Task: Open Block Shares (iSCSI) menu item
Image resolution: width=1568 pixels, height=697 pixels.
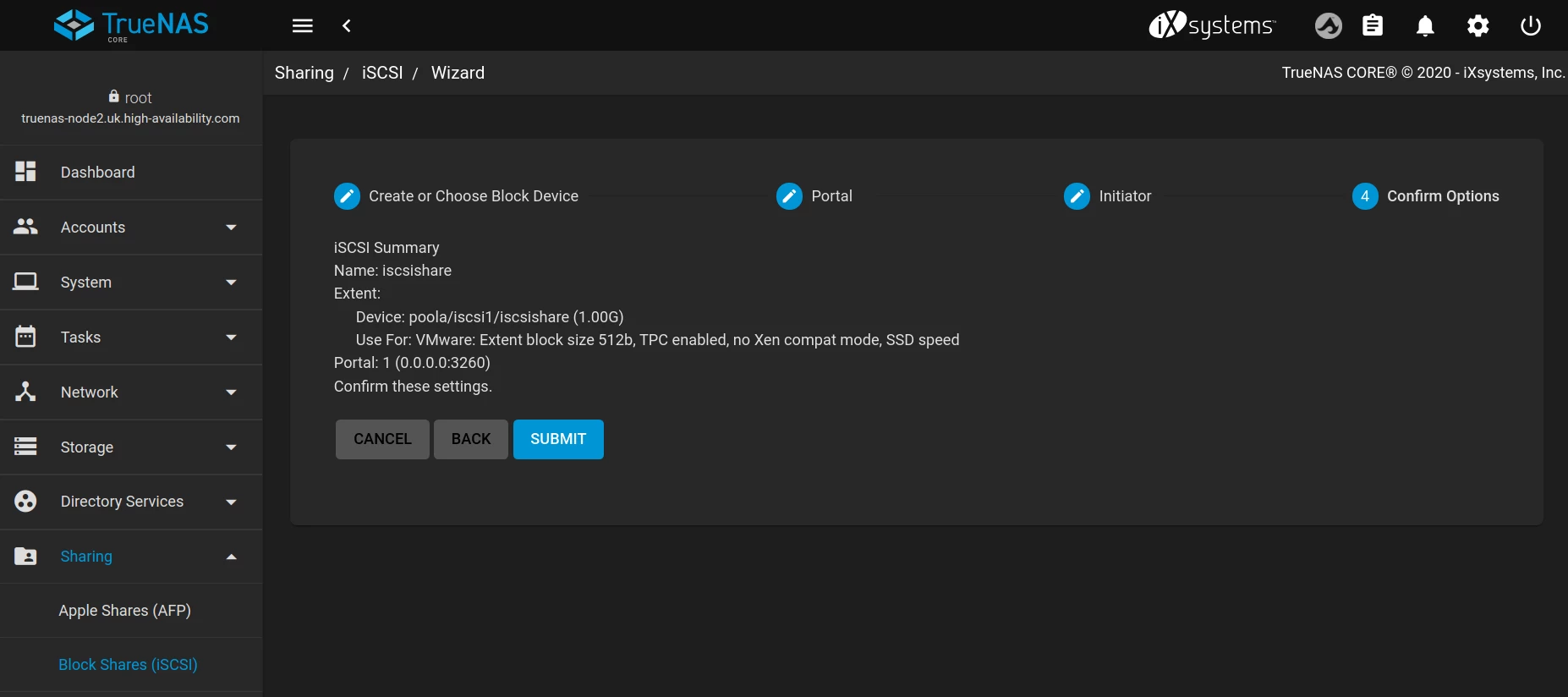Action: pos(128,665)
